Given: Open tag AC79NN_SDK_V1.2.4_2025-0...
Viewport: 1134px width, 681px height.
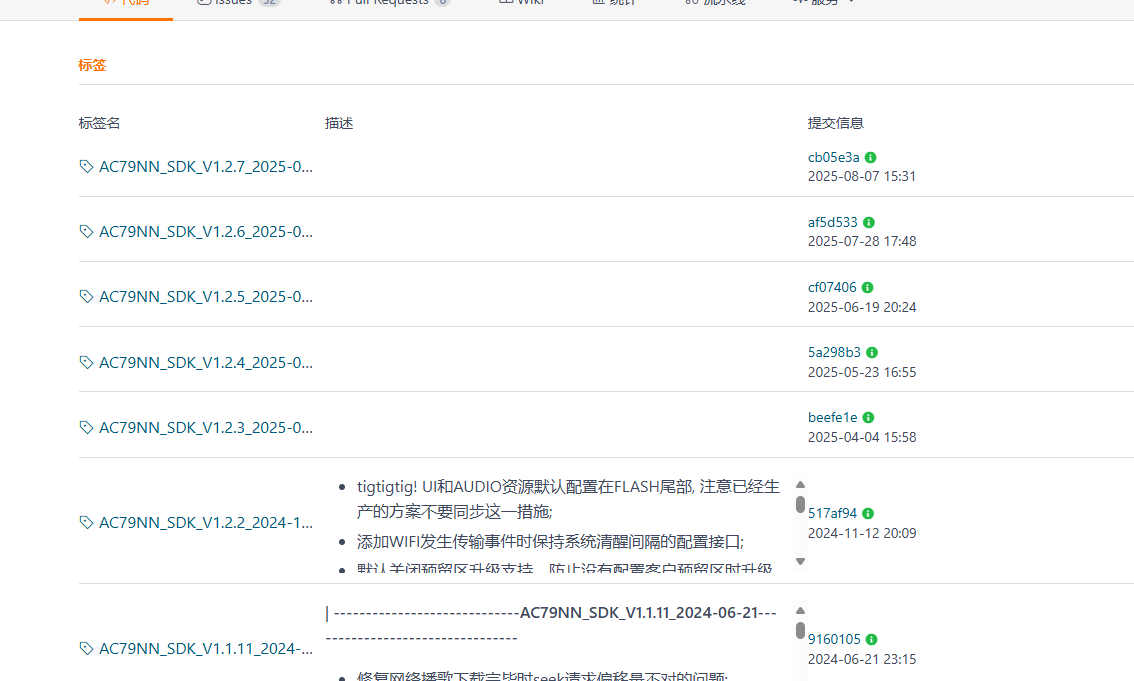Looking at the screenshot, I should (205, 362).
